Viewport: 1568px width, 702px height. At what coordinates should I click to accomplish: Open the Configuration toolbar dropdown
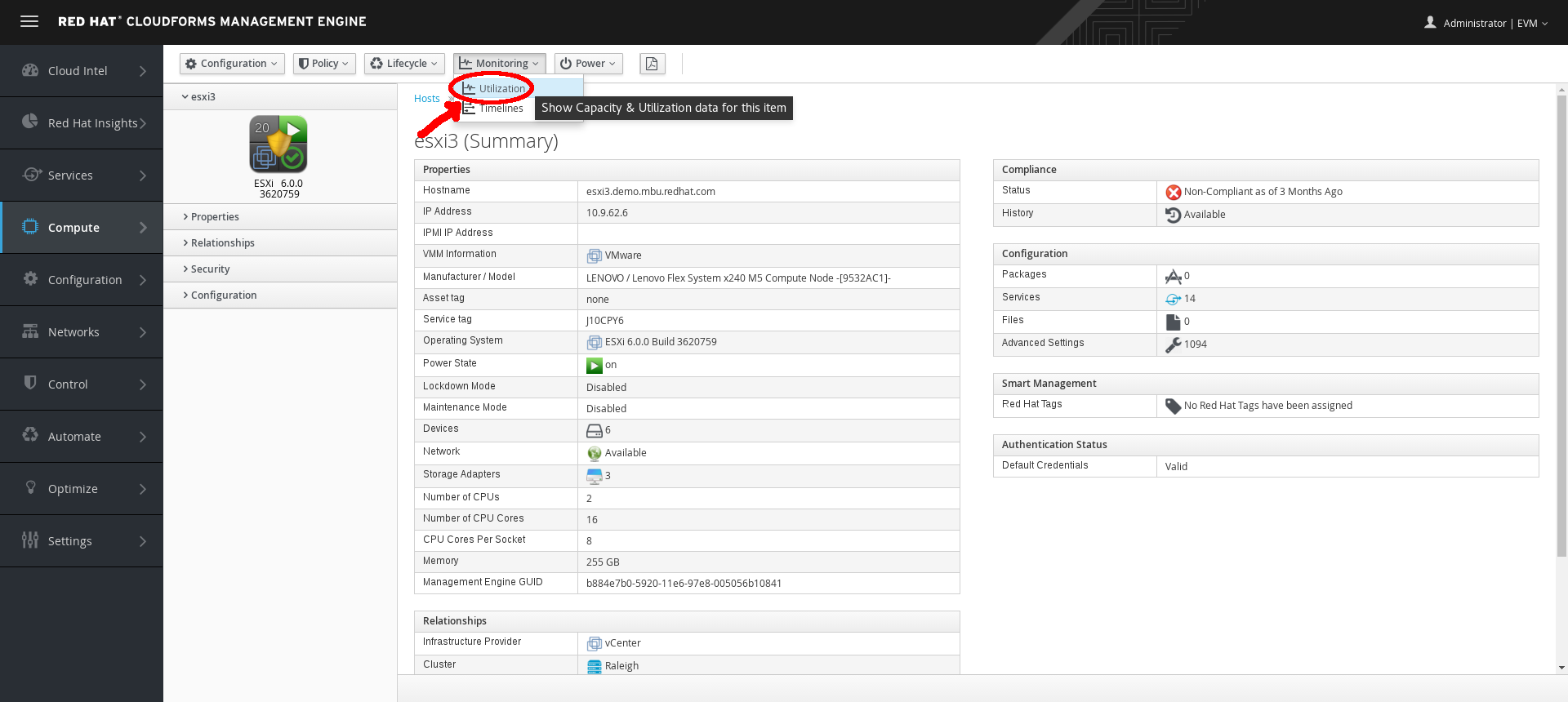tap(232, 64)
